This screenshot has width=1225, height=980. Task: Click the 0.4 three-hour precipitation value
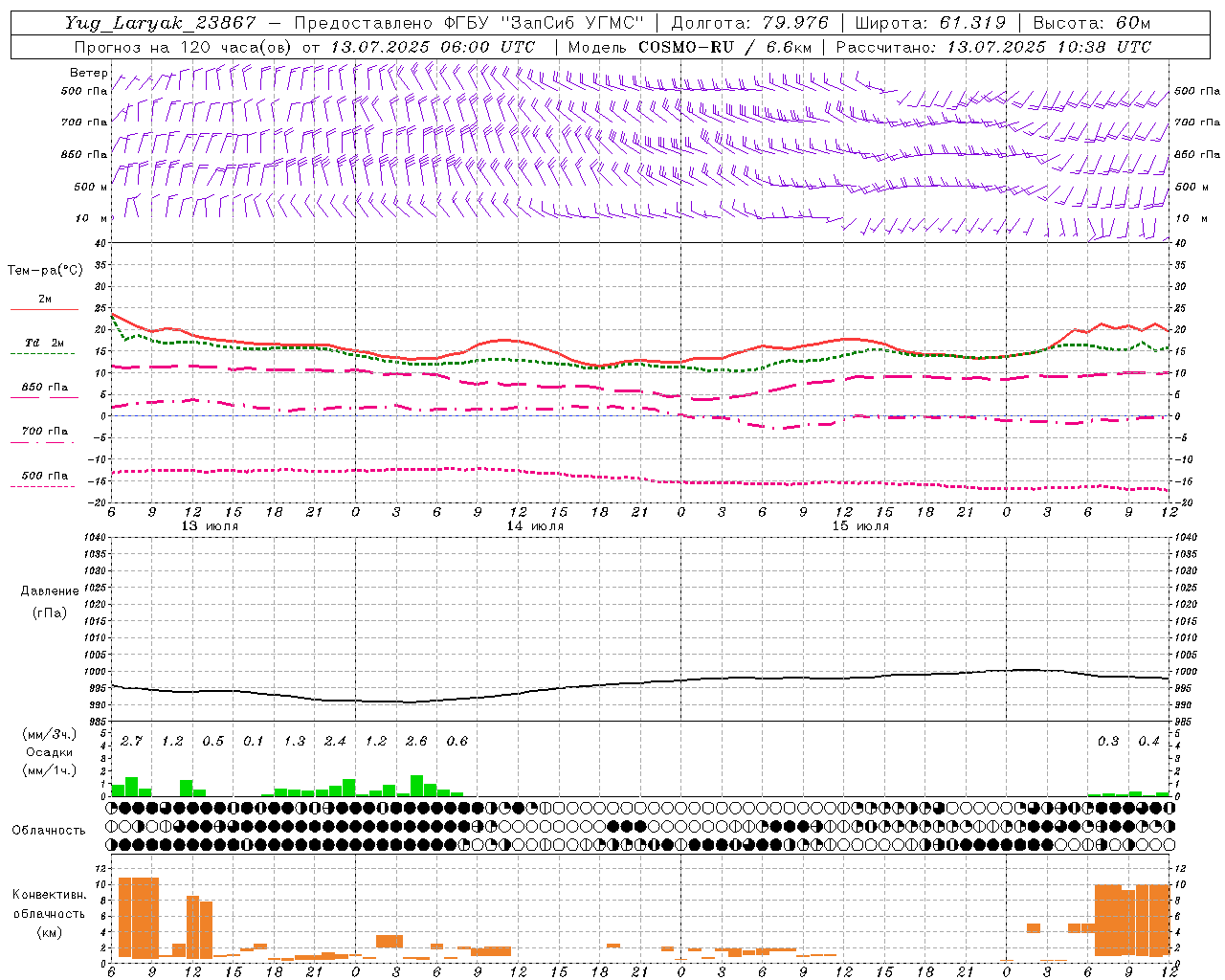1148,742
